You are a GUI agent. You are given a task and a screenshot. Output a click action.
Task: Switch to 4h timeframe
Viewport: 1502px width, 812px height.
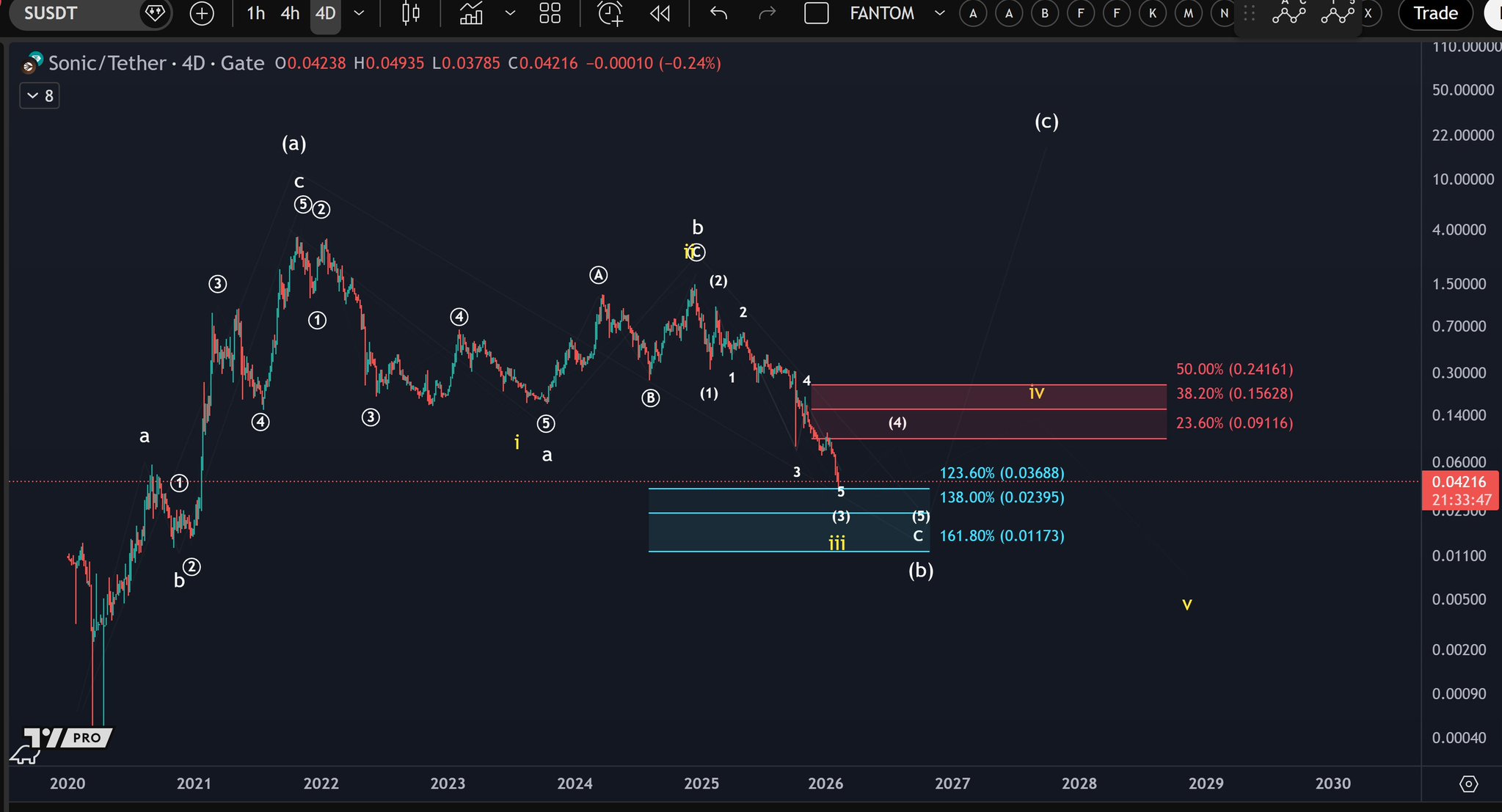pos(290,13)
